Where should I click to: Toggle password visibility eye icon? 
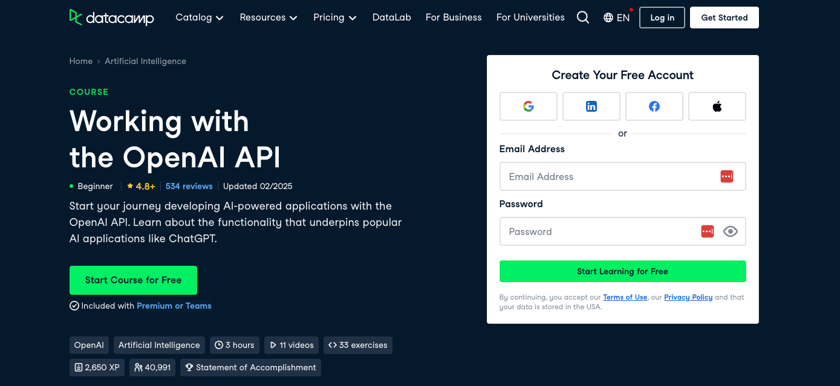[x=730, y=231]
